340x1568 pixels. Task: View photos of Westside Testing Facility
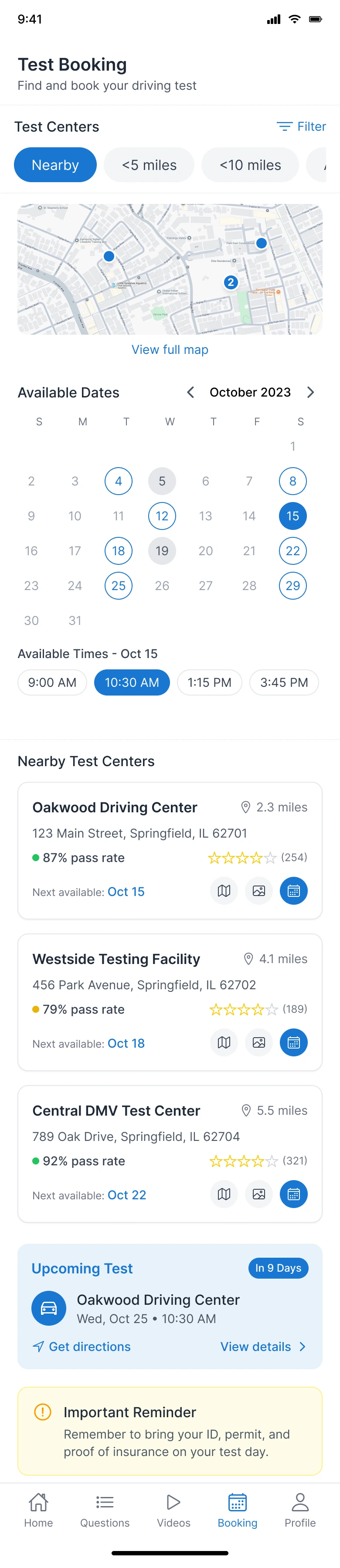click(x=259, y=1043)
